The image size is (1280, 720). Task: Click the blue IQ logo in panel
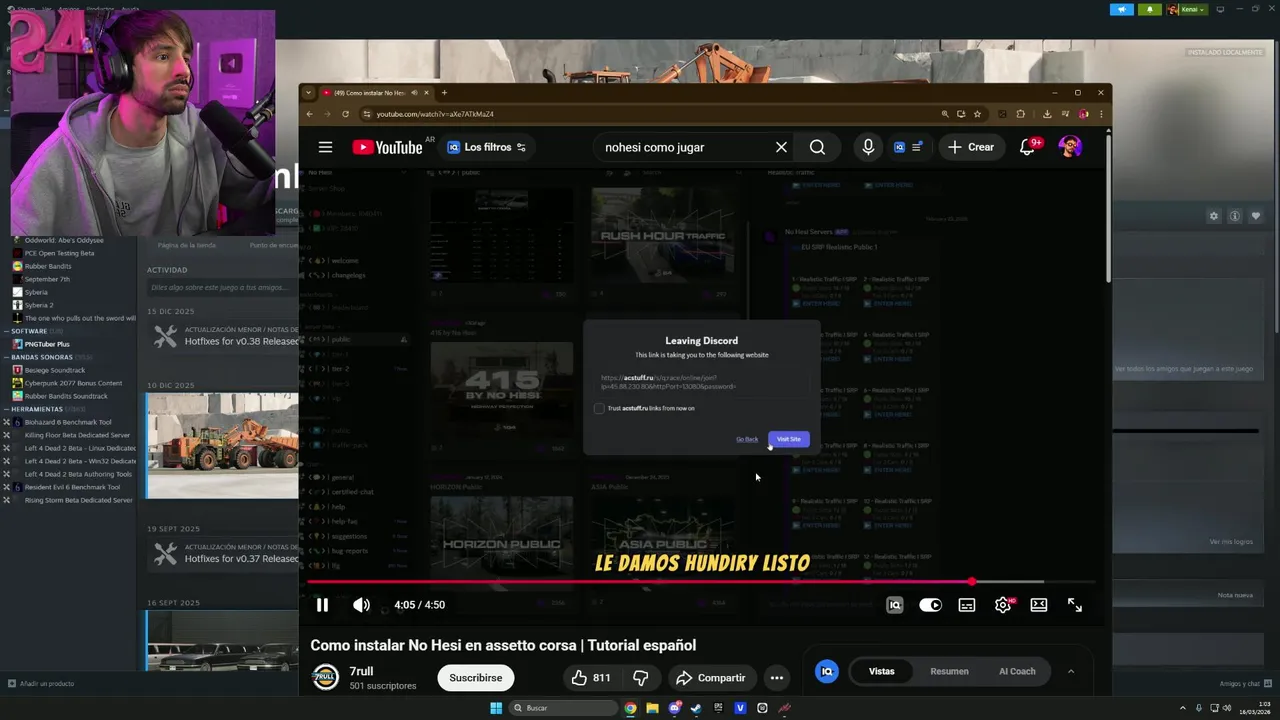[826, 671]
